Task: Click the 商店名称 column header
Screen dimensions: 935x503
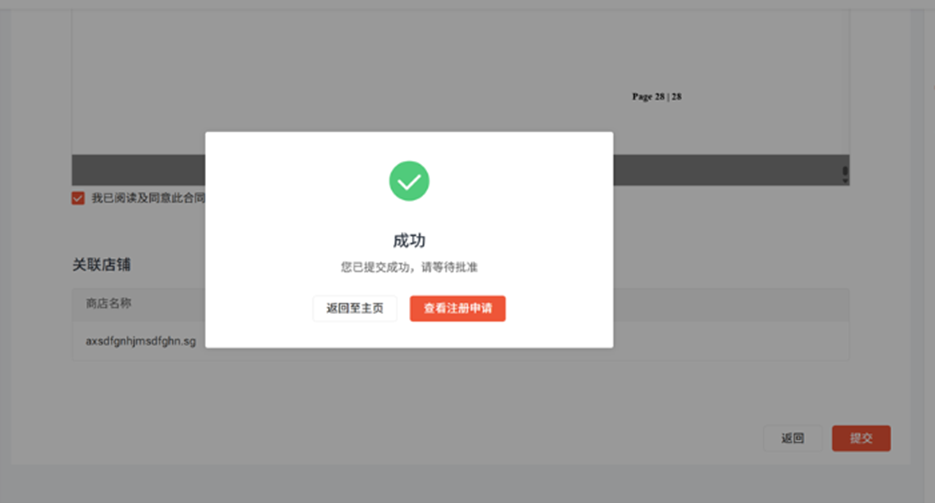Action: pyautogui.click(x=109, y=304)
